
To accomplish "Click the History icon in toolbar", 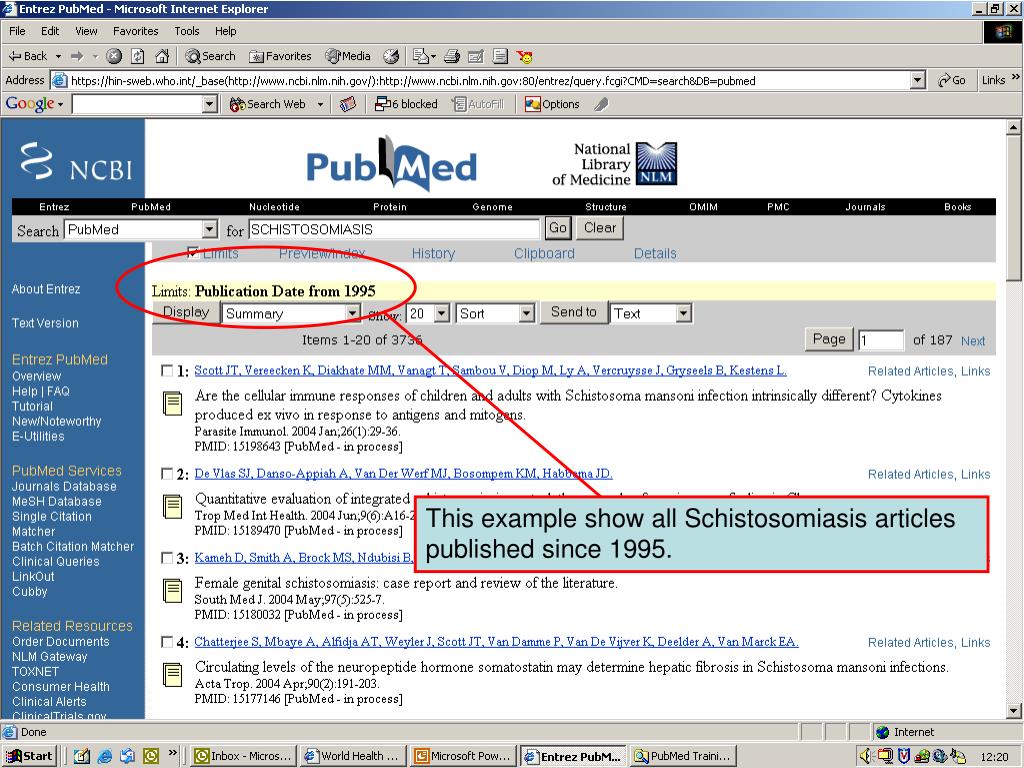I will click(391, 56).
